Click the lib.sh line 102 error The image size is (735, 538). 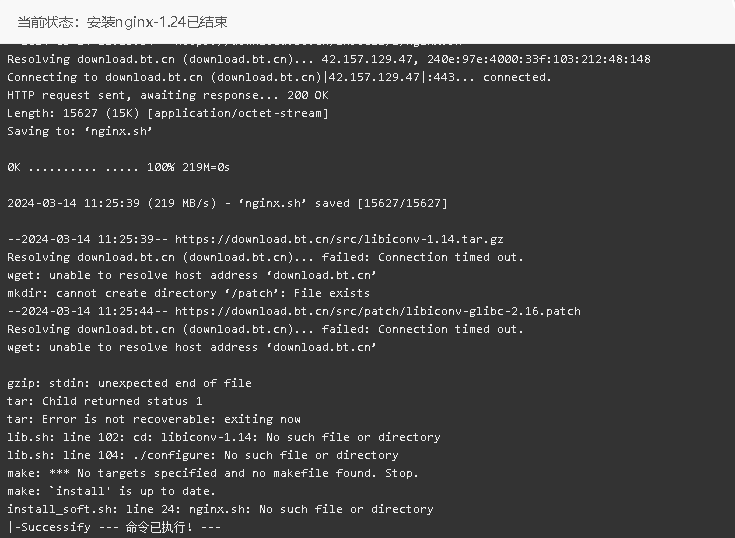coord(224,437)
